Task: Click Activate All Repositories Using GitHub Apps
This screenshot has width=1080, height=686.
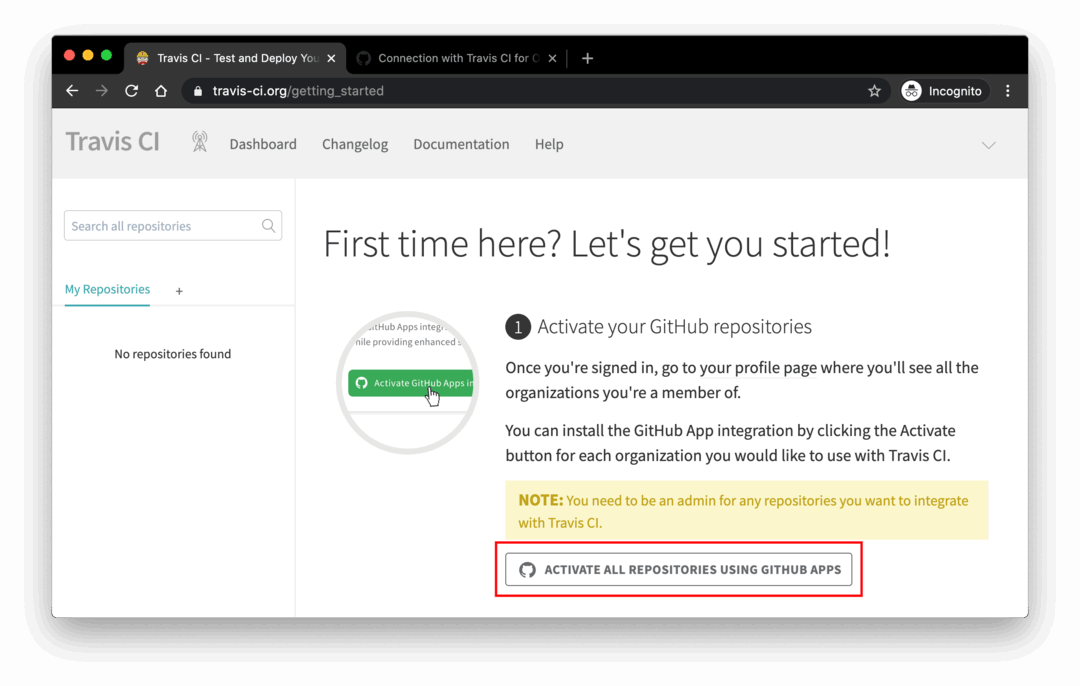Action: point(679,570)
